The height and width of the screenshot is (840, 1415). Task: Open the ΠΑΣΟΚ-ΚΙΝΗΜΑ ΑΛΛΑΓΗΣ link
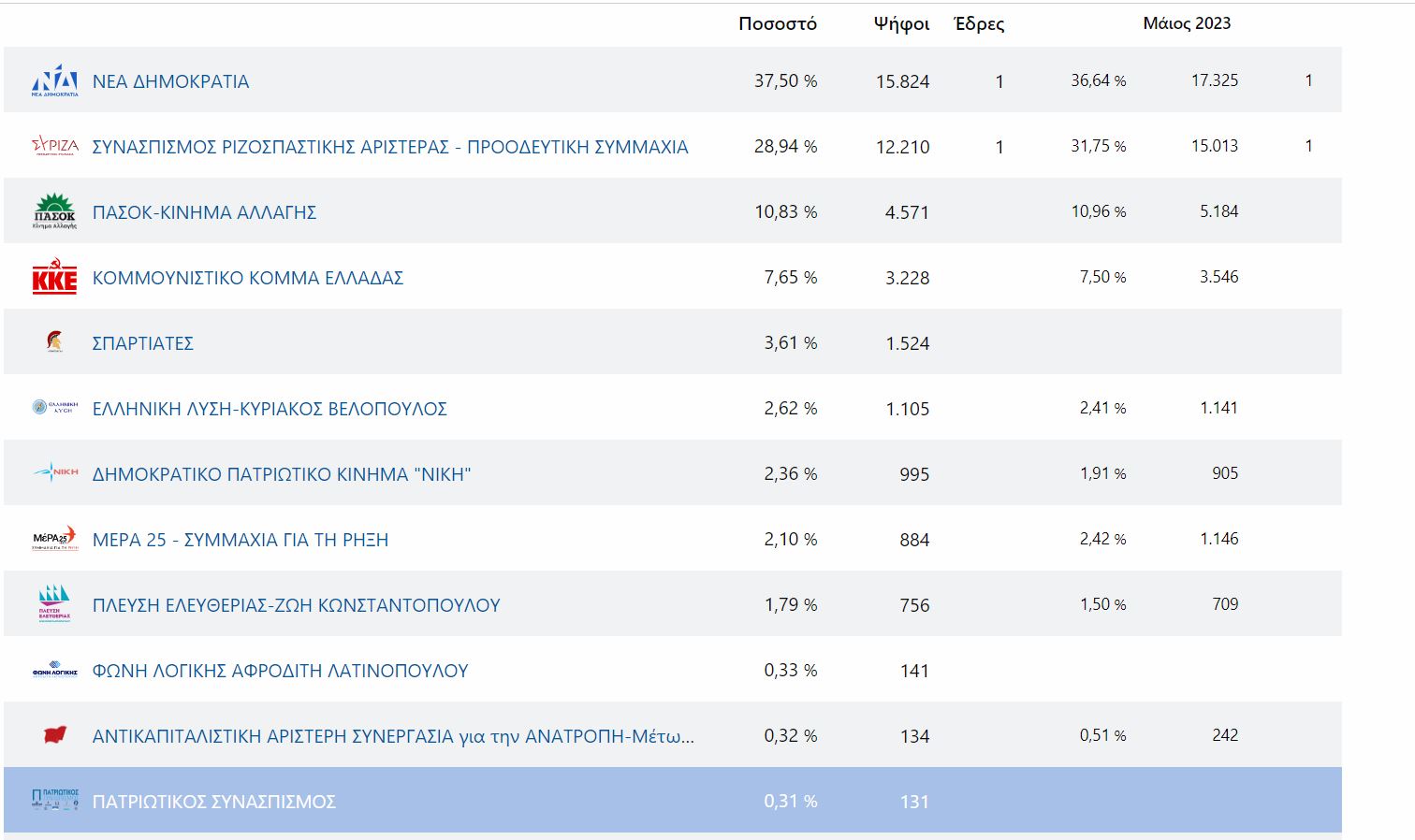point(204,212)
